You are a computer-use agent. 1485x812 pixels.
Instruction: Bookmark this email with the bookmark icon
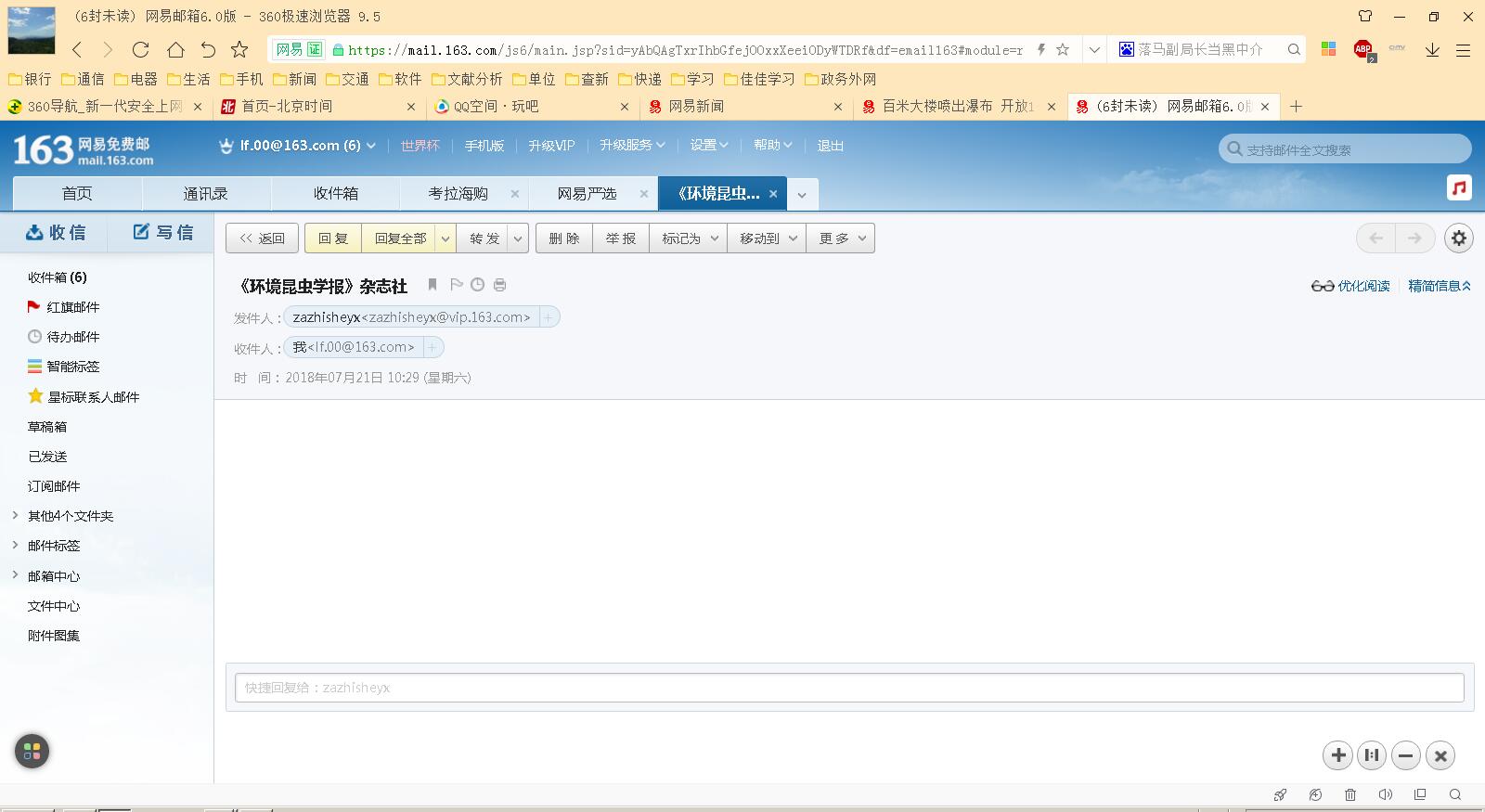point(433,285)
